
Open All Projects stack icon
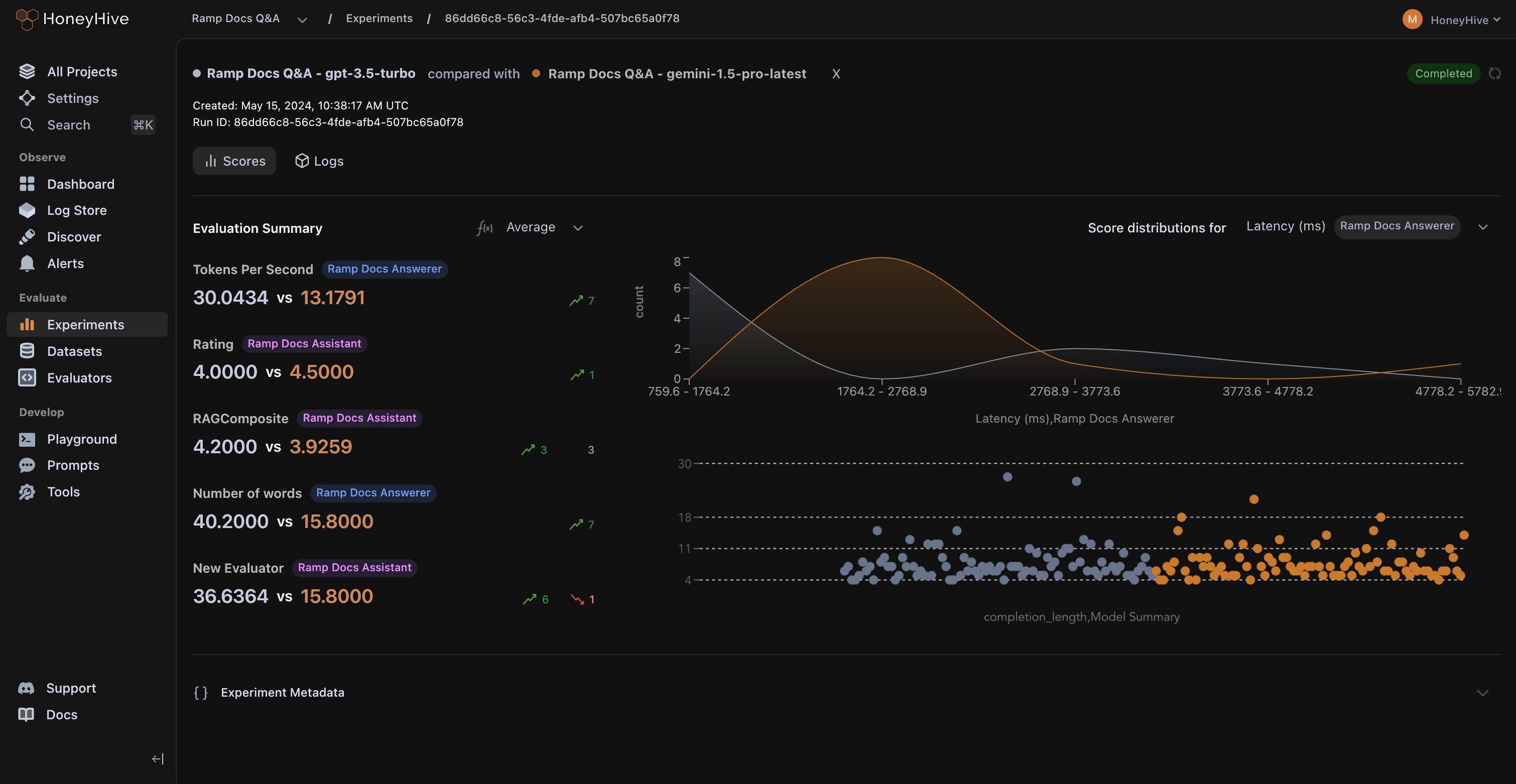click(27, 71)
